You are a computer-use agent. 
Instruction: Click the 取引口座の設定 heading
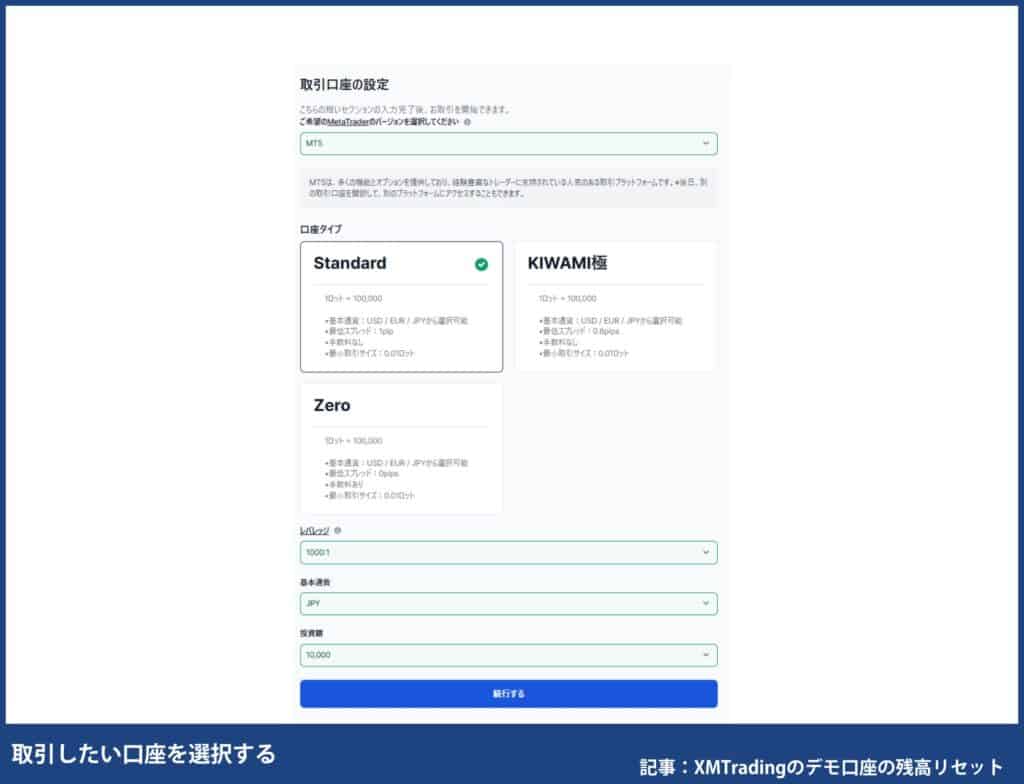[344, 85]
